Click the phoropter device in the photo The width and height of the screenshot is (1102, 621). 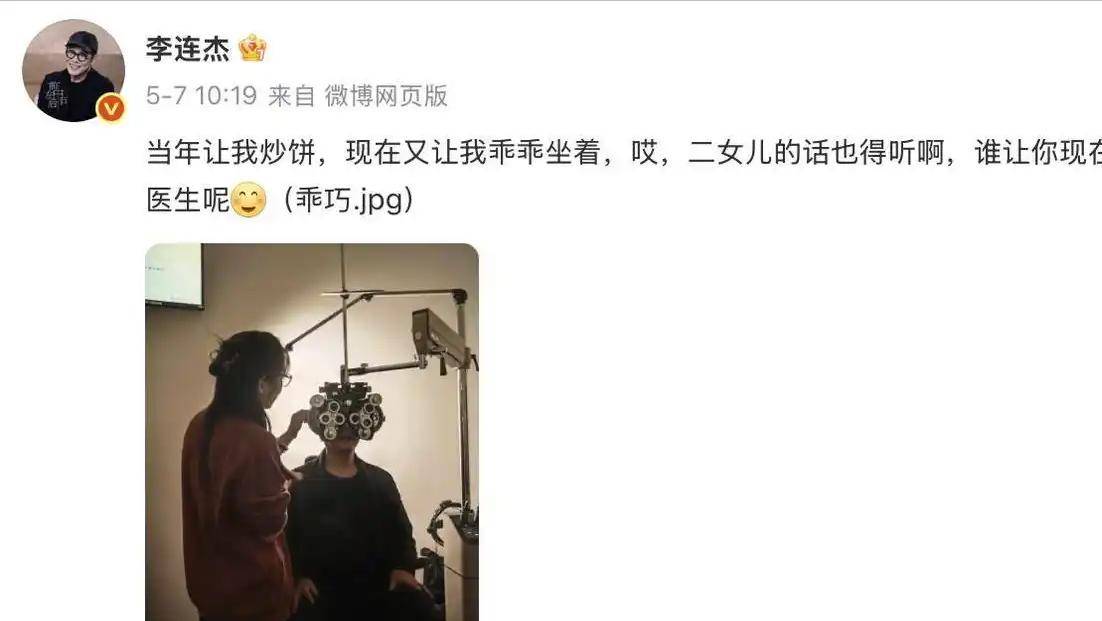(346, 412)
